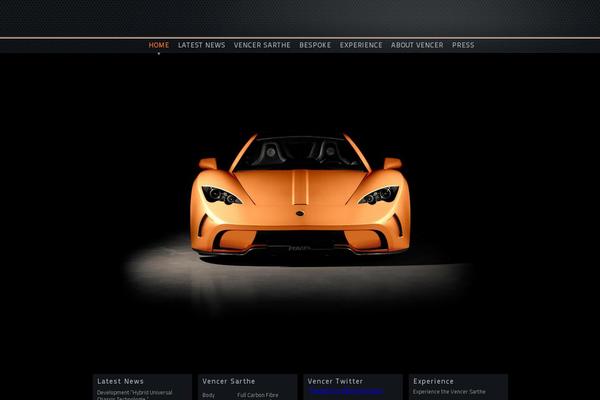Open VENCER SARTHE in the navigation bar
This screenshot has height=400, width=600.
262,45
